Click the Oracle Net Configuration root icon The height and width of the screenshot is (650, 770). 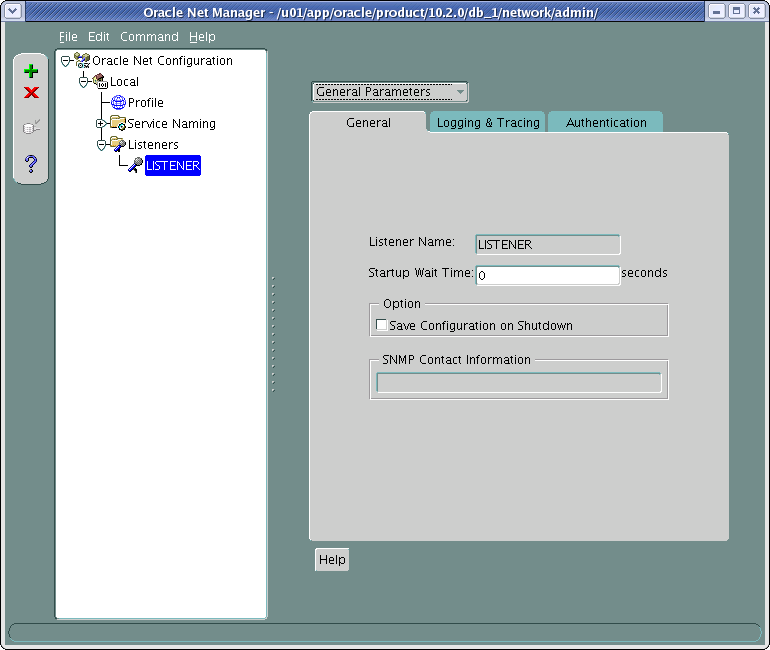pyautogui.click(x=82, y=60)
